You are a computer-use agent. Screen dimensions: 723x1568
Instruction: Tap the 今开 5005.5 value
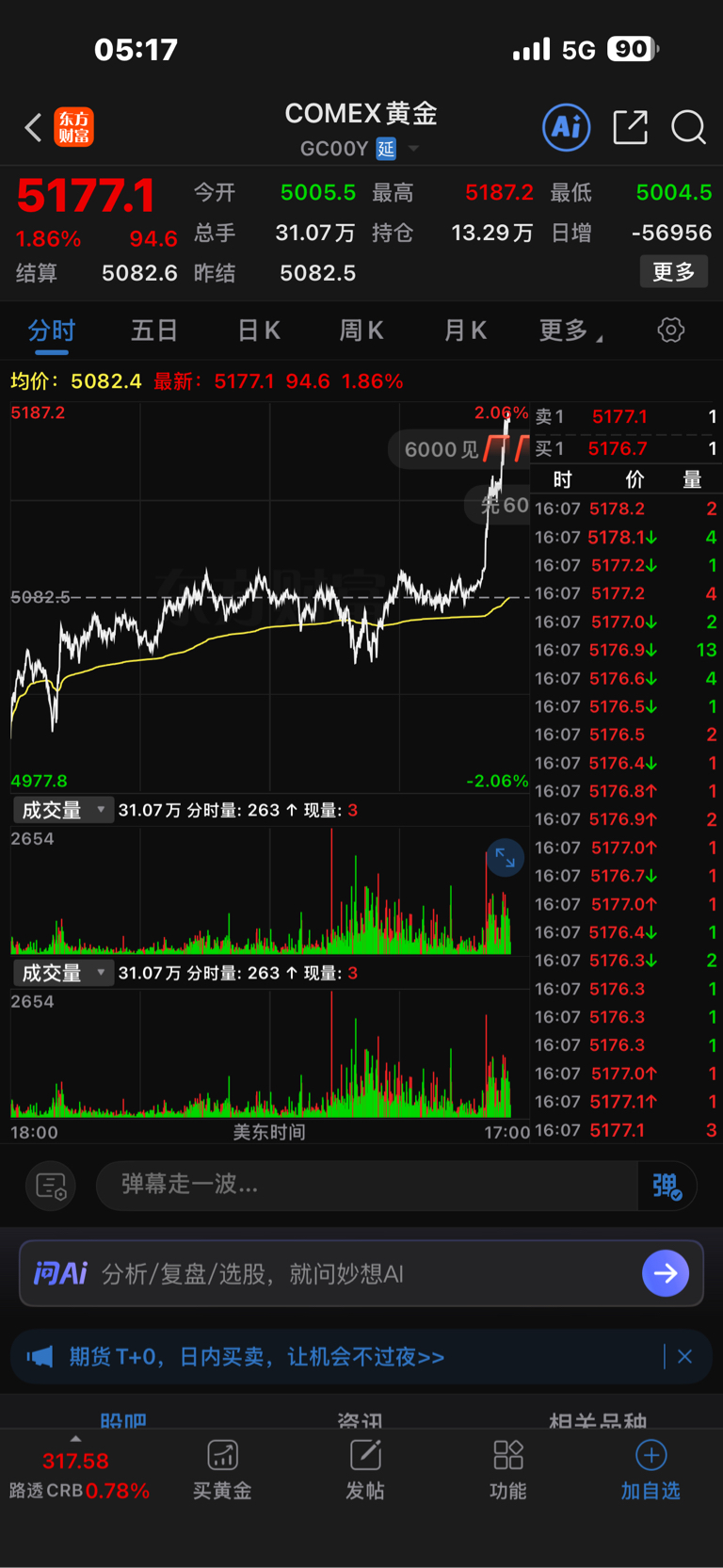click(x=318, y=193)
